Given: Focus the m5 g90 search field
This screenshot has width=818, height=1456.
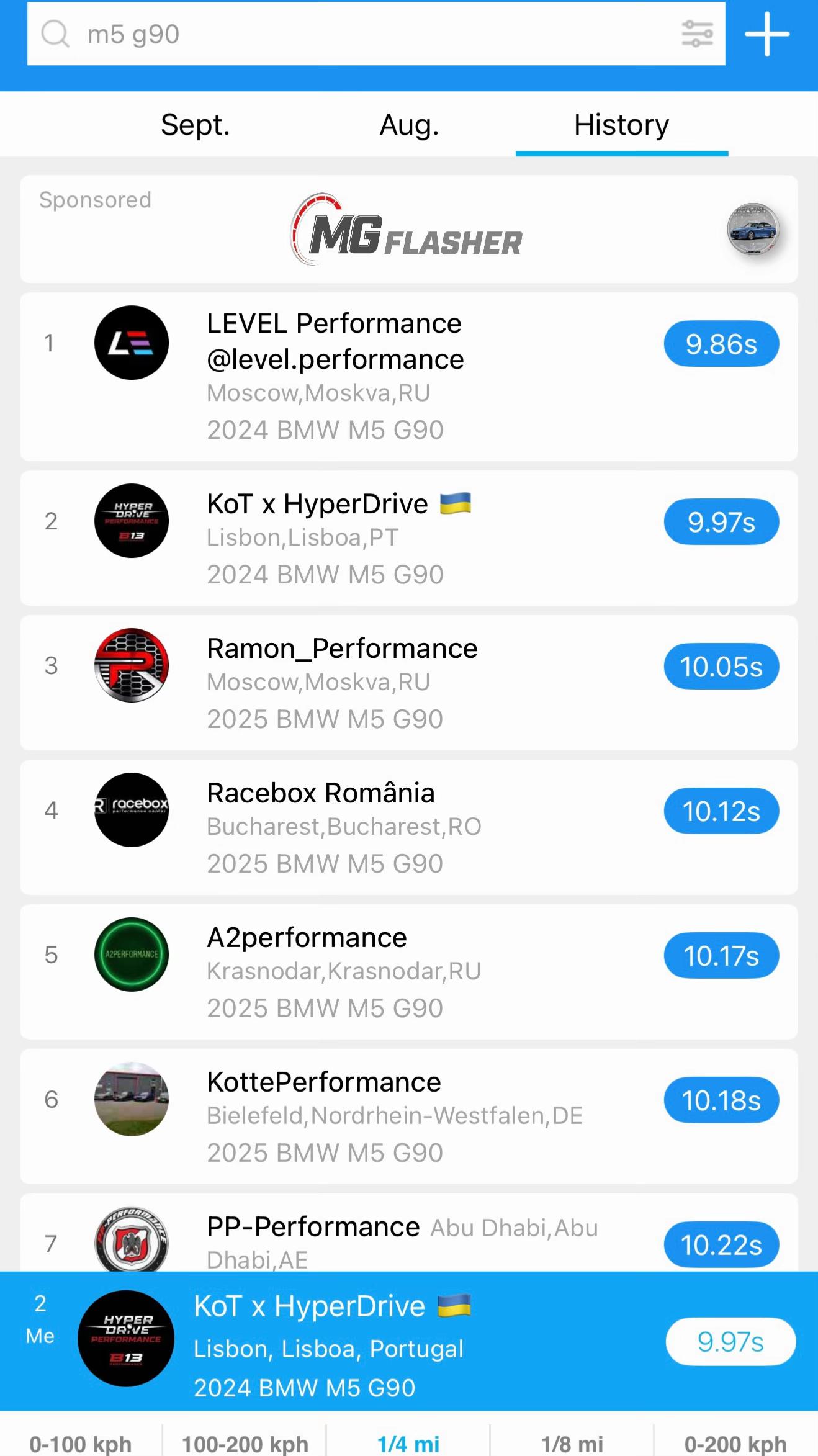Looking at the screenshot, I should [x=376, y=34].
